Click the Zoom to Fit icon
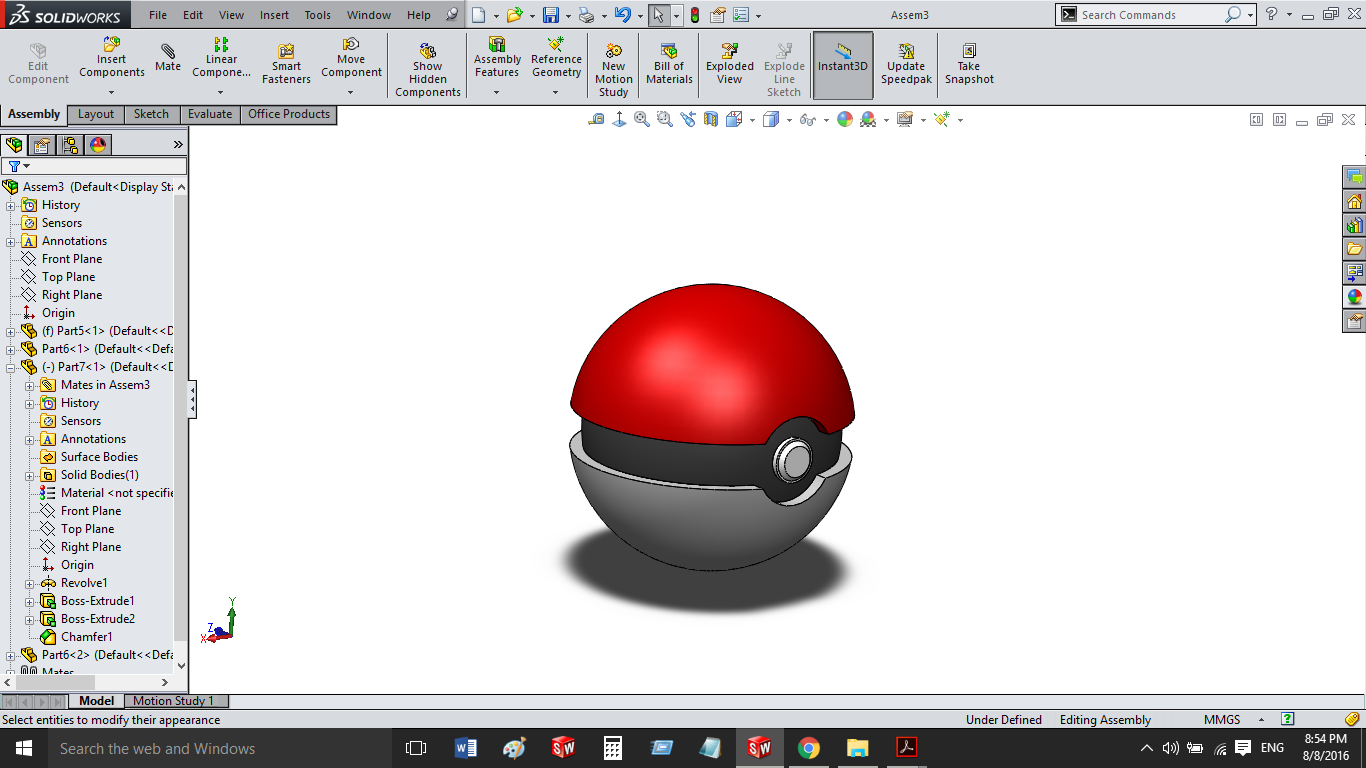This screenshot has width=1366, height=768. [x=642, y=119]
